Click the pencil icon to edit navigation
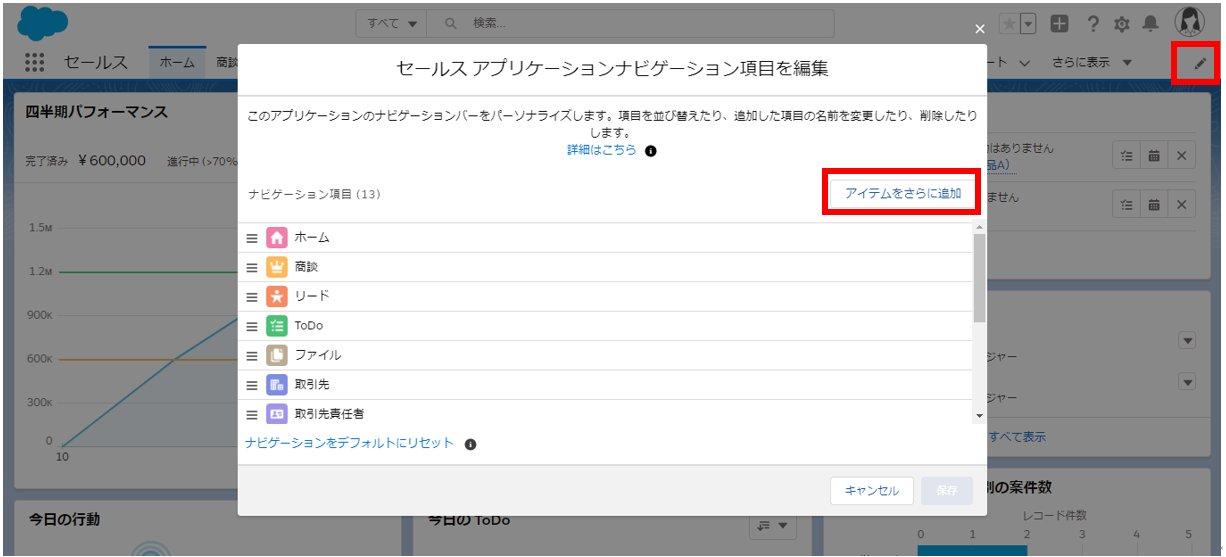 pyautogui.click(x=1200, y=64)
